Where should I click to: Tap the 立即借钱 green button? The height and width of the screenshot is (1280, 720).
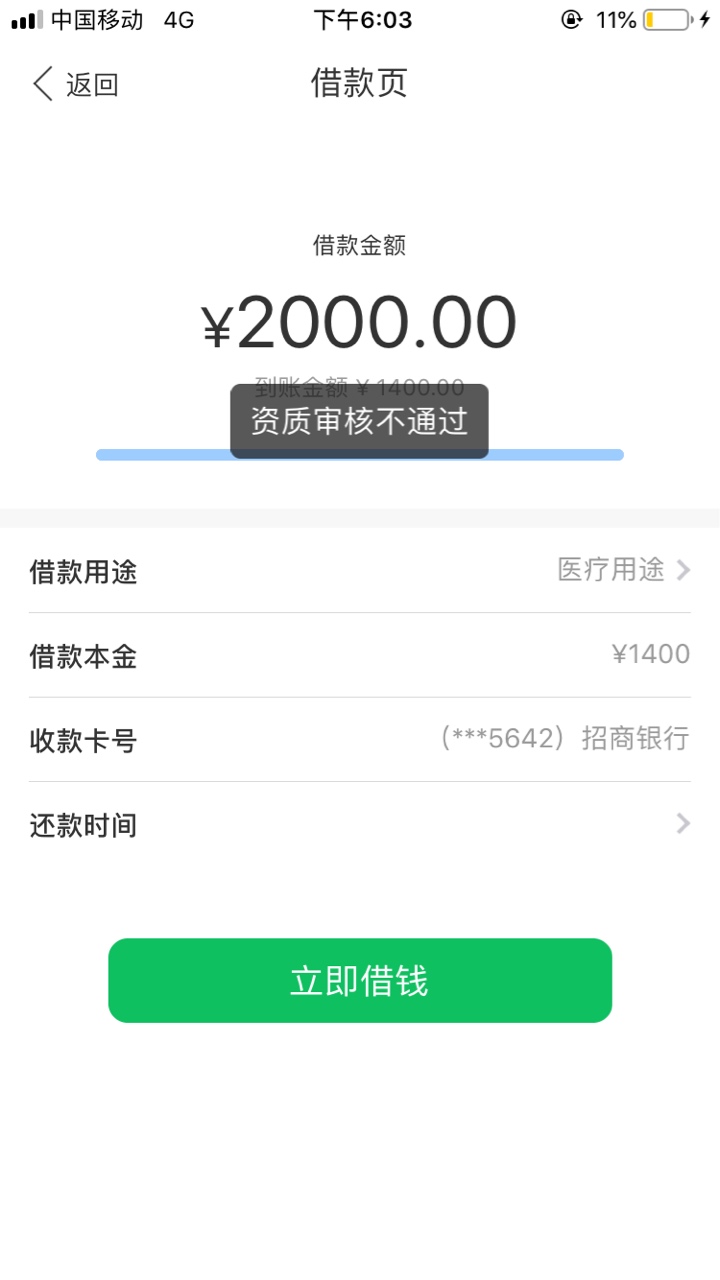pyautogui.click(x=360, y=980)
